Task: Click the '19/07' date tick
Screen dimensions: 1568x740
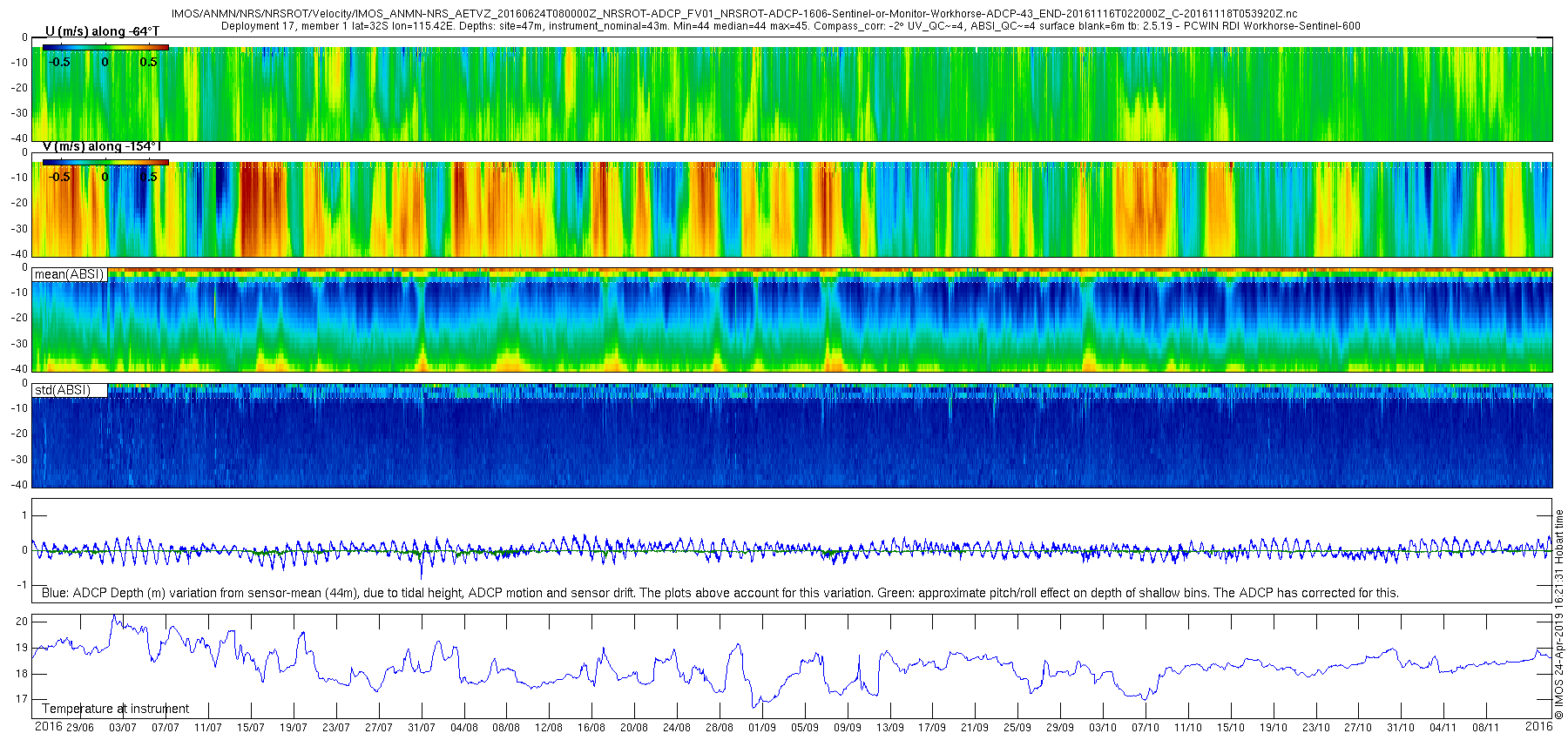Action: point(293,728)
